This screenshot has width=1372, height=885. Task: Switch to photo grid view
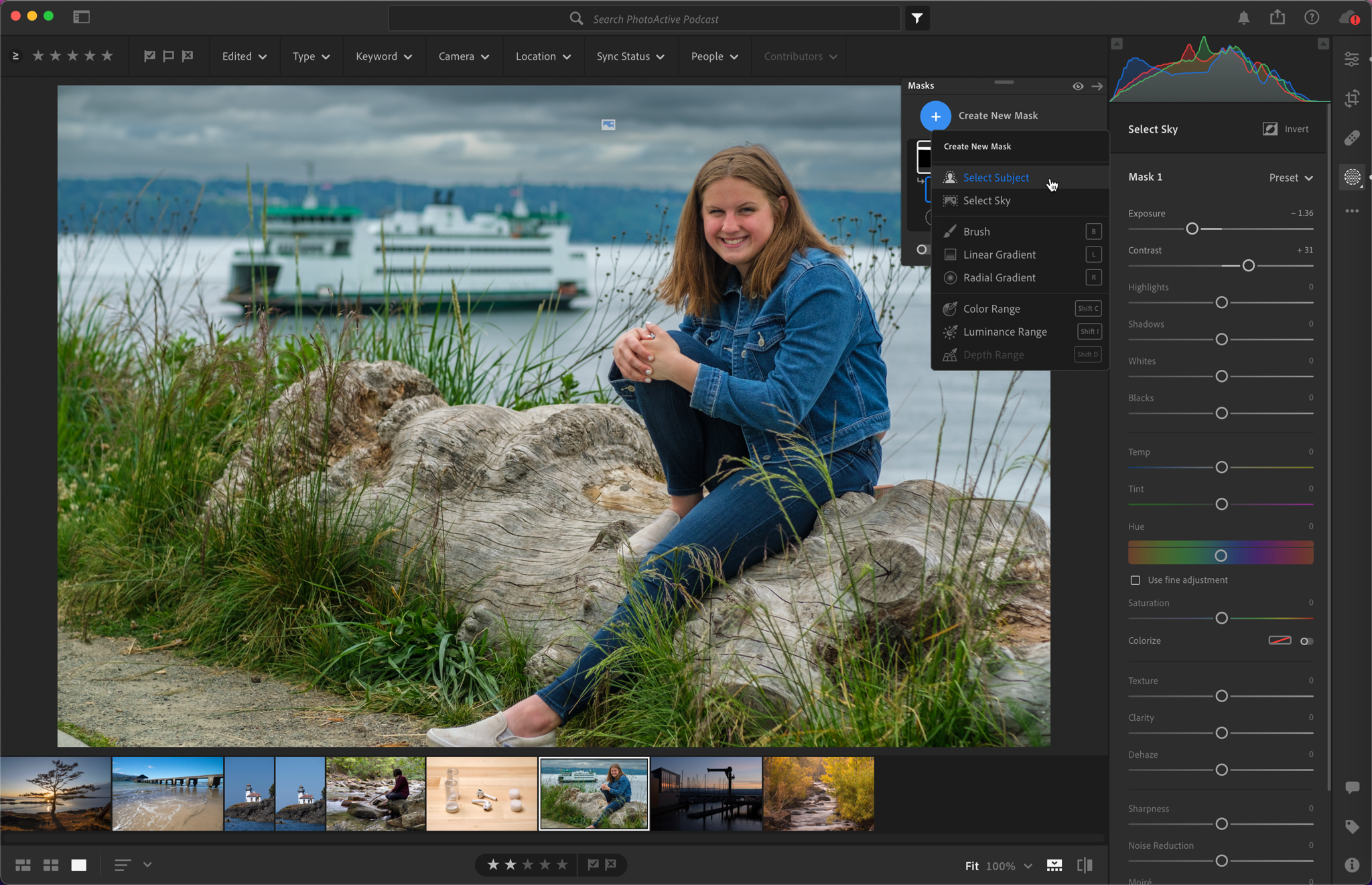coord(23,865)
